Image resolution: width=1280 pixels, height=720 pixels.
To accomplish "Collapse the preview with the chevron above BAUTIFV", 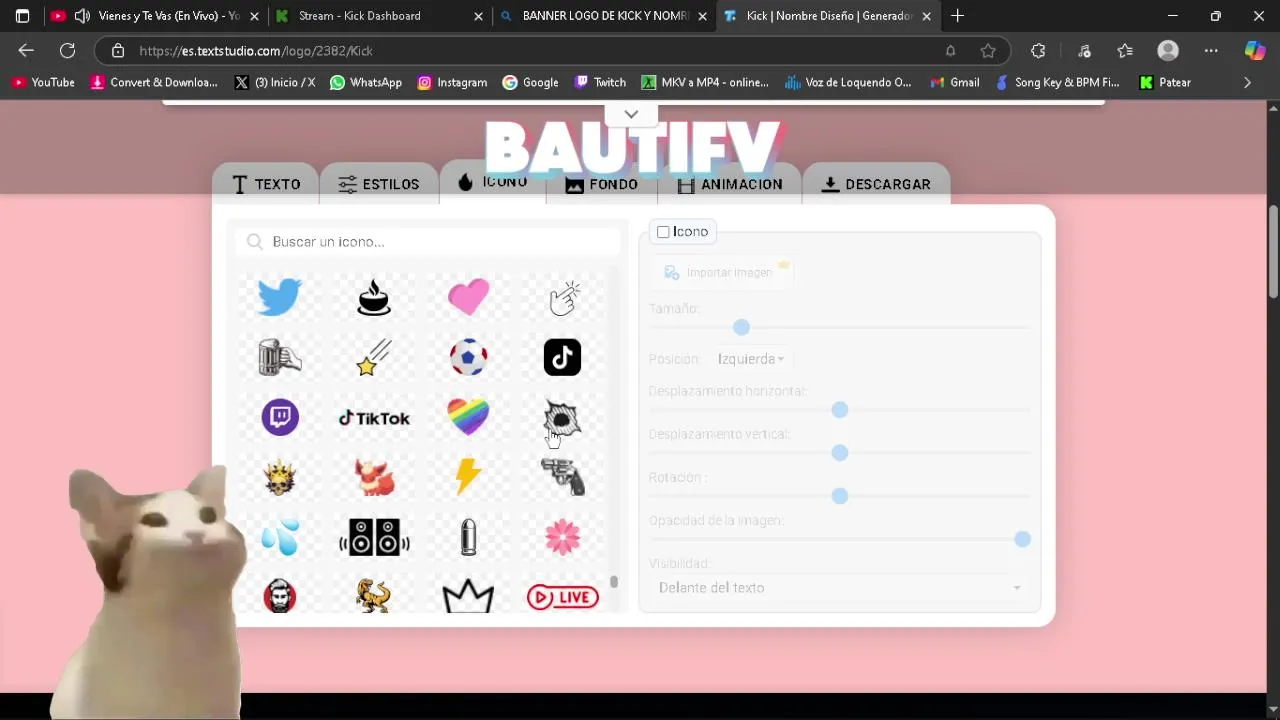I will coord(631,114).
